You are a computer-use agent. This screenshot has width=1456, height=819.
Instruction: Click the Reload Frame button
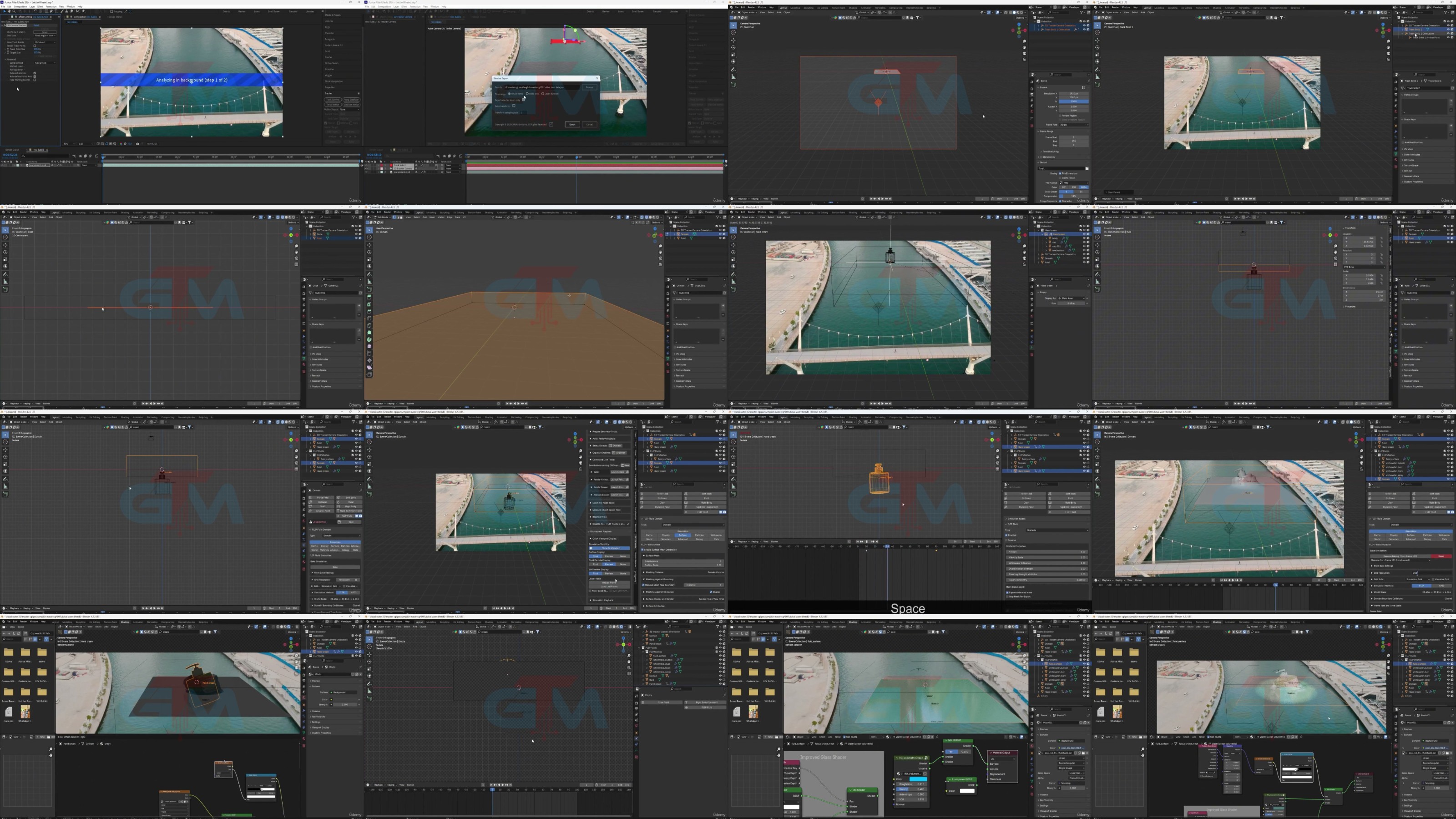609,583
